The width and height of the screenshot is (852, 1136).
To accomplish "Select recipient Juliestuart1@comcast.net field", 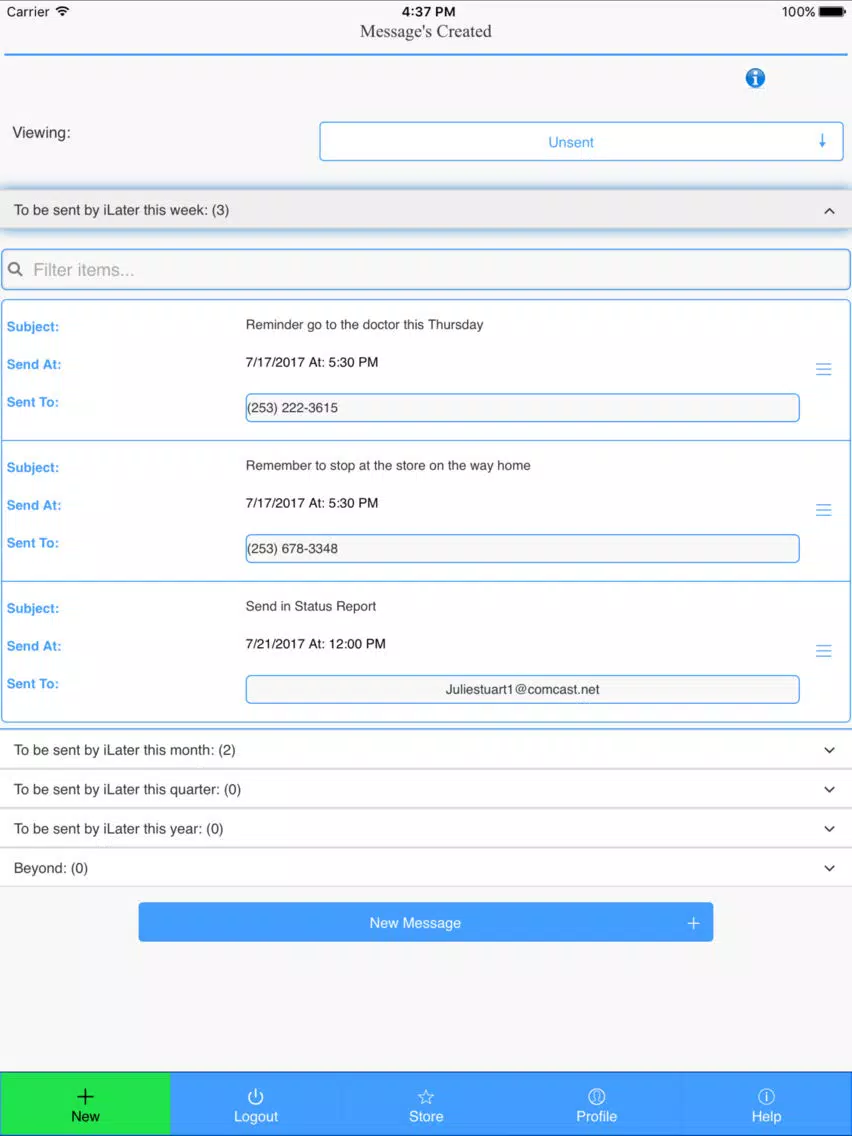I will 522,689.
